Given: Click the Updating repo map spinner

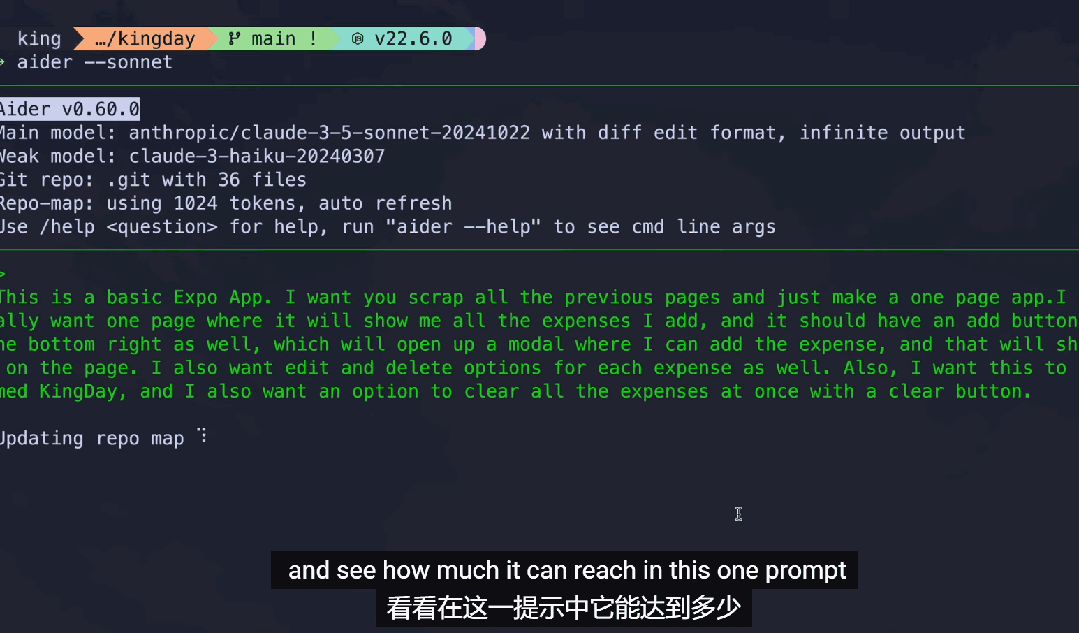Looking at the screenshot, I should [x=201, y=436].
